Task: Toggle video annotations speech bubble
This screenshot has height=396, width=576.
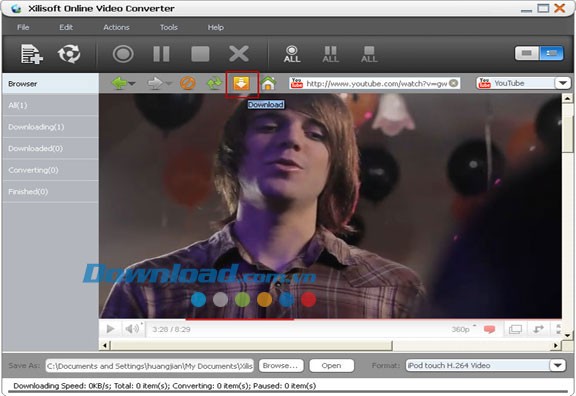Action: click(x=489, y=329)
